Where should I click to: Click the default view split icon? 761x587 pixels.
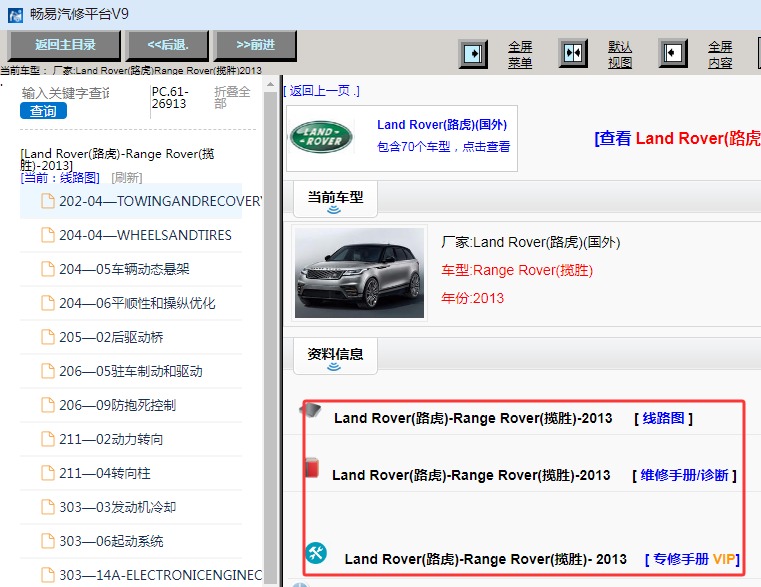(573, 53)
